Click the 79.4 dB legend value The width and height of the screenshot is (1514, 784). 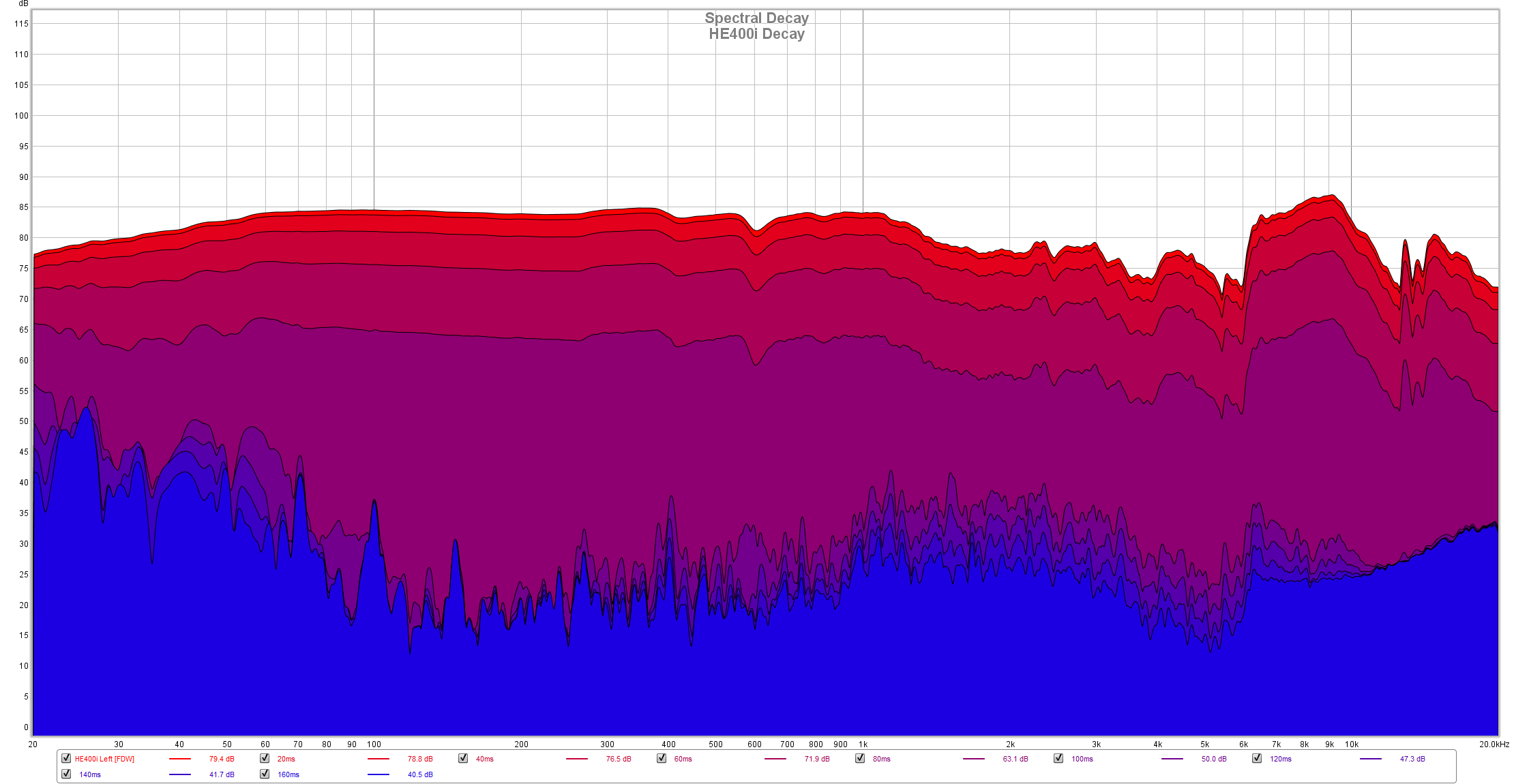pyautogui.click(x=222, y=759)
